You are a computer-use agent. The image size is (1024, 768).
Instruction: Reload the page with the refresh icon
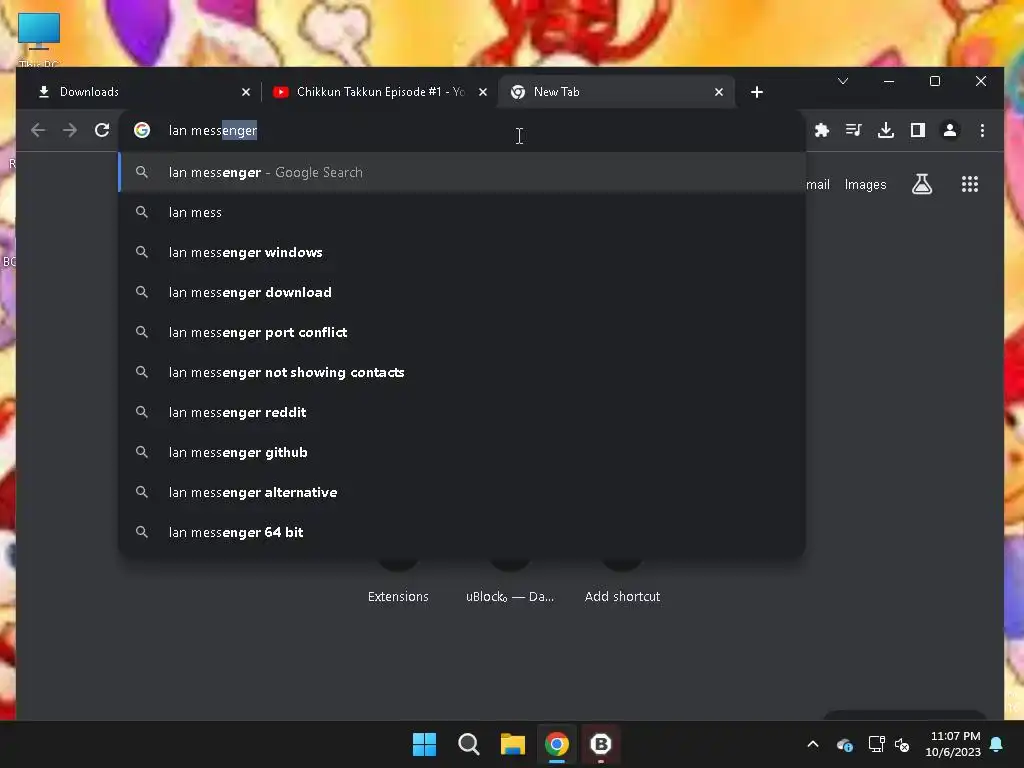(102, 130)
